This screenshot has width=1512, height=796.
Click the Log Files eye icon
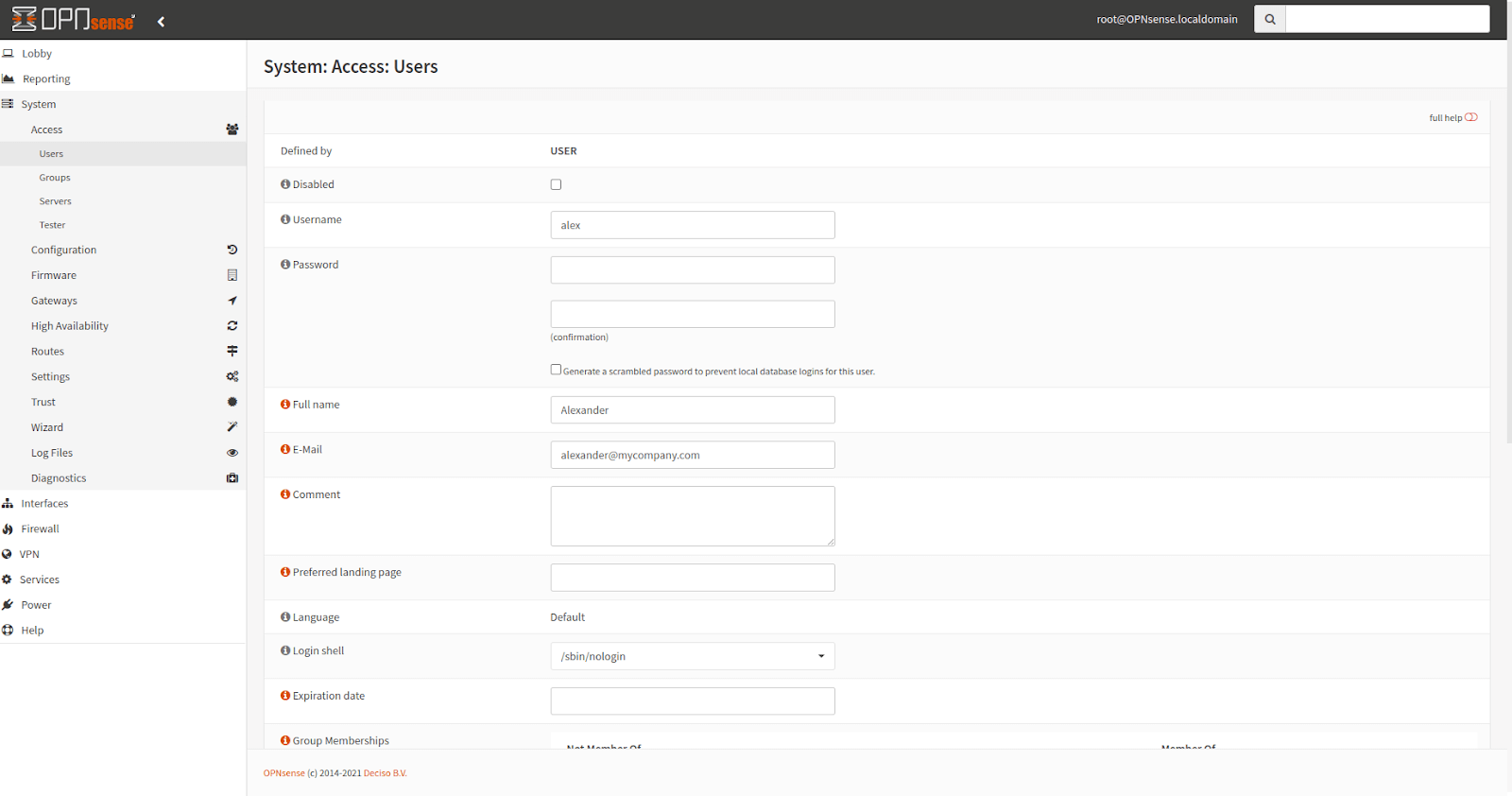(232, 453)
